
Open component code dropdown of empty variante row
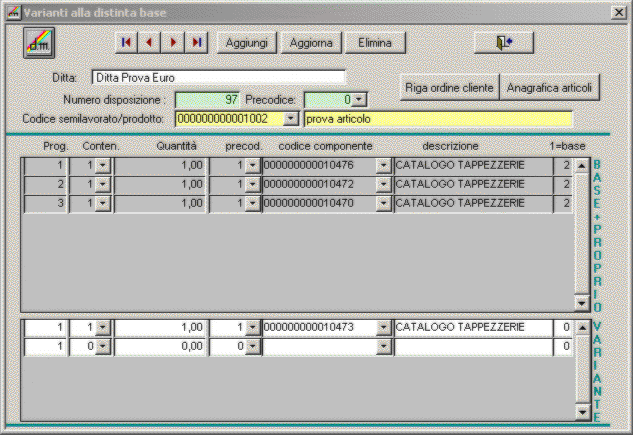[383, 346]
